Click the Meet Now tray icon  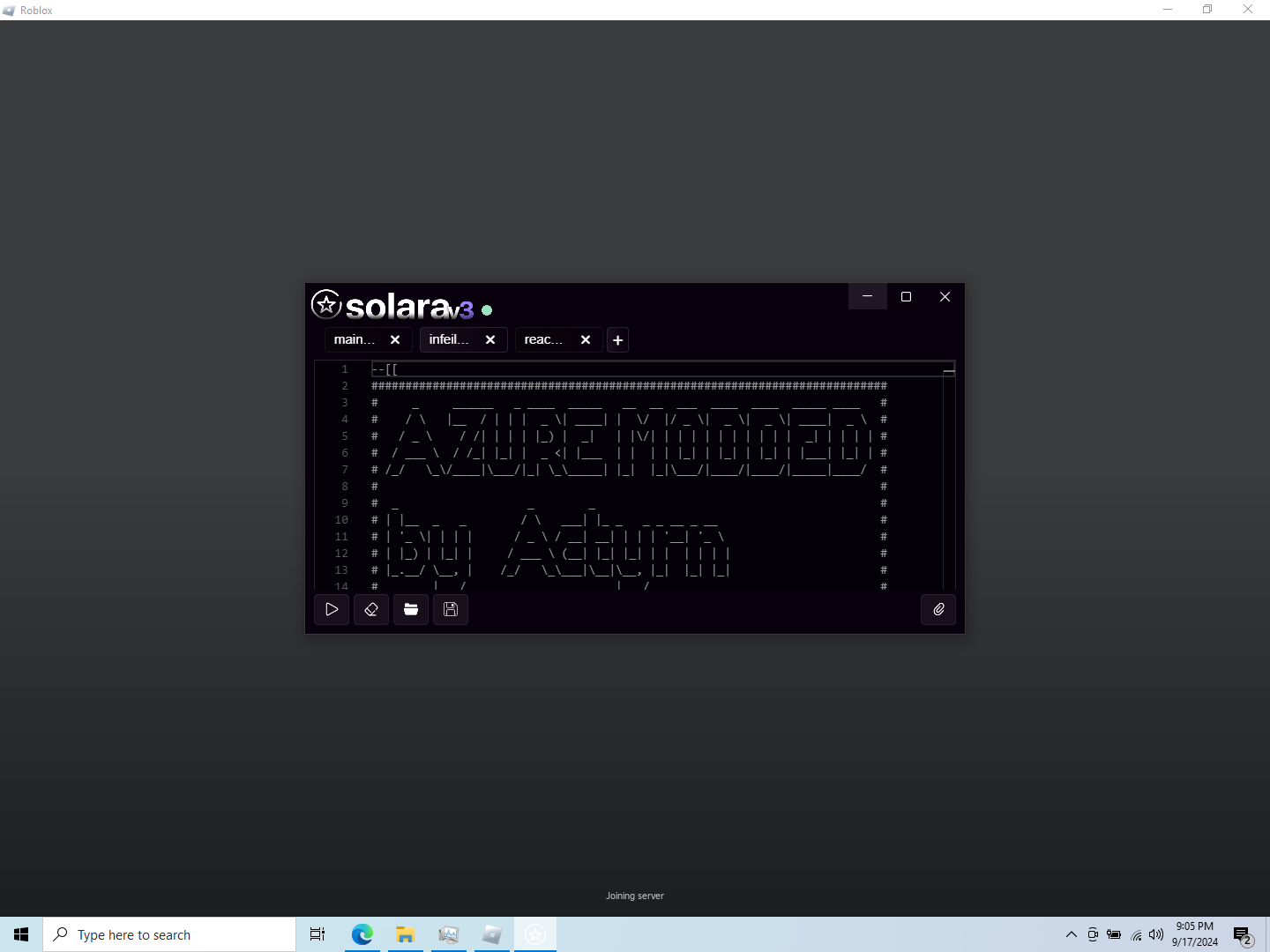click(1093, 934)
